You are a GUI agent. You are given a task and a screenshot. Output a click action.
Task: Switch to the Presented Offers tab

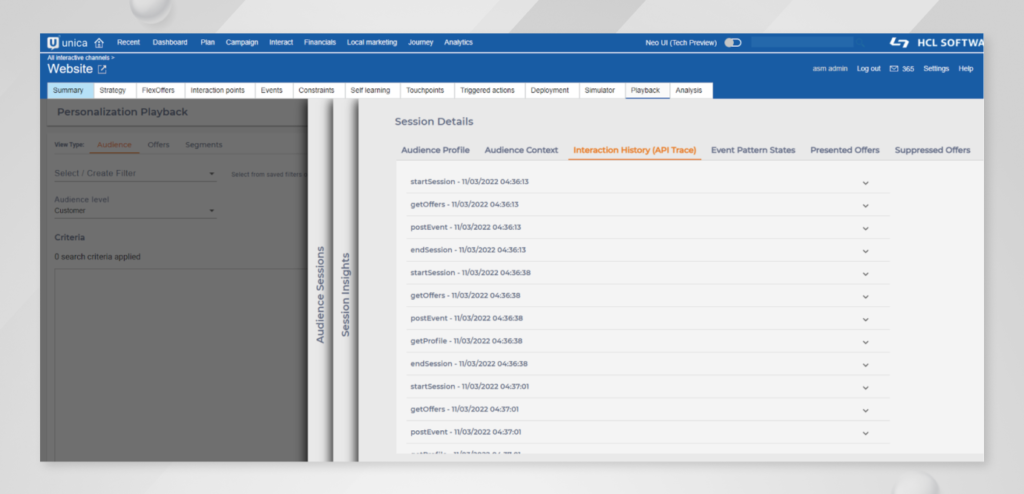click(845, 150)
